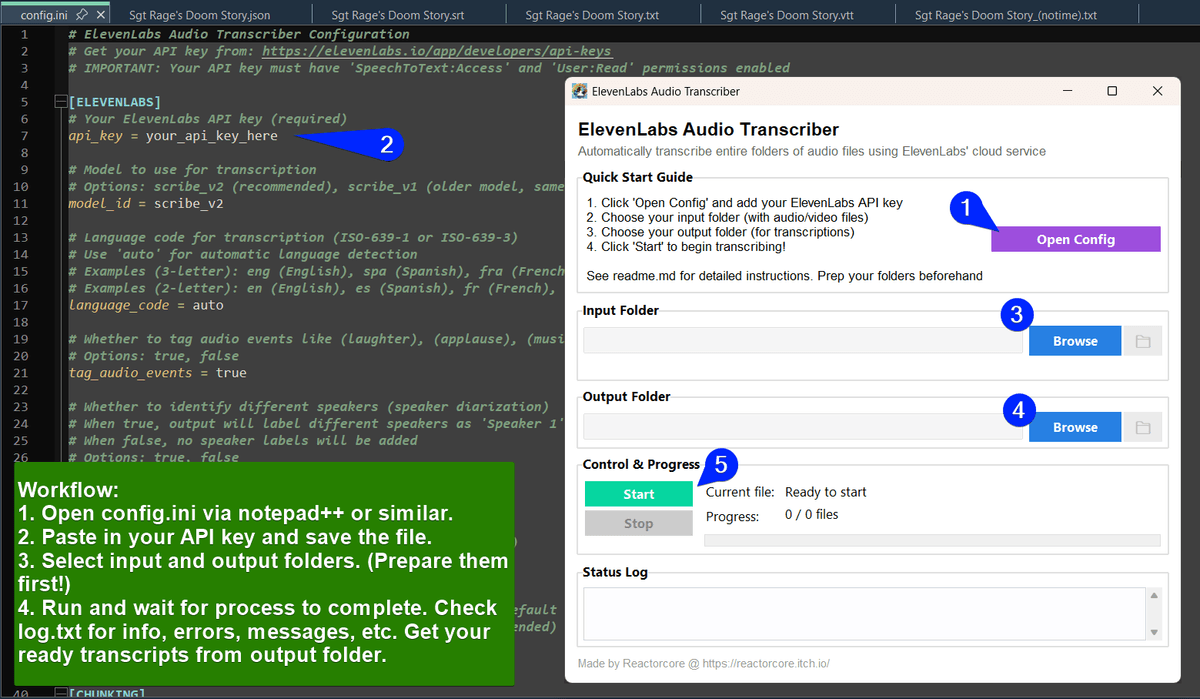Open Sgt Rage's Doom Story_(notime).txt tab
The height and width of the screenshot is (699, 1200).
pyautogui.click(x=1006, y=15)
